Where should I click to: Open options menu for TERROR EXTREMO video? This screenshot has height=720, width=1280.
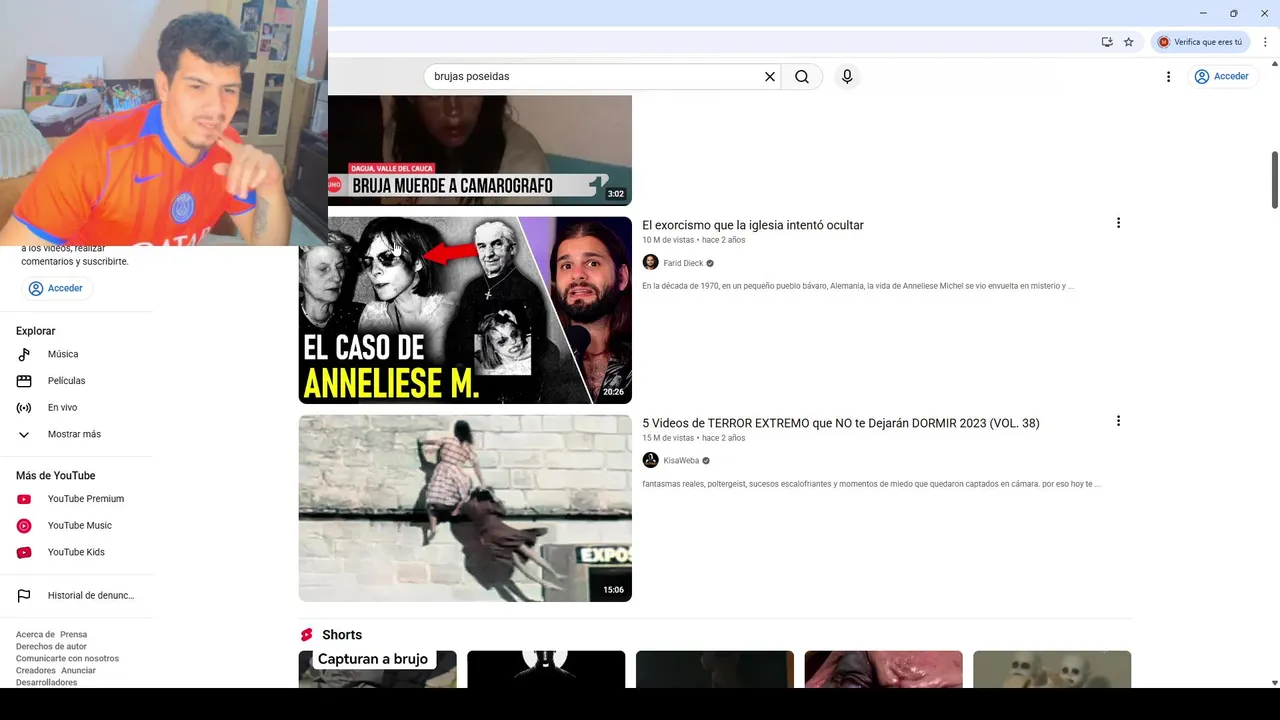[1118, 421]
